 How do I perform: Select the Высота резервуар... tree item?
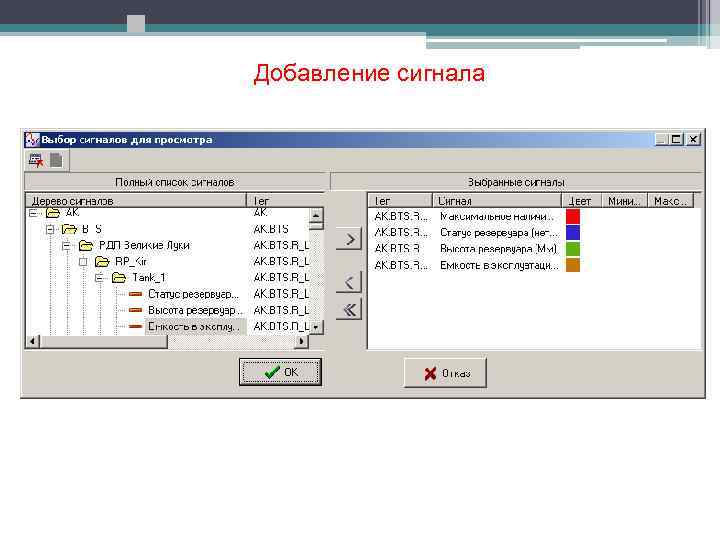(195, 310)
